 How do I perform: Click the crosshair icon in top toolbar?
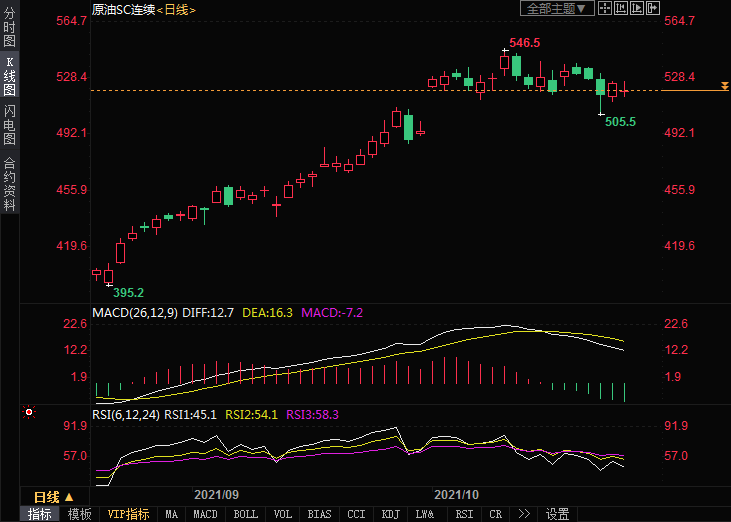point(606,8)
